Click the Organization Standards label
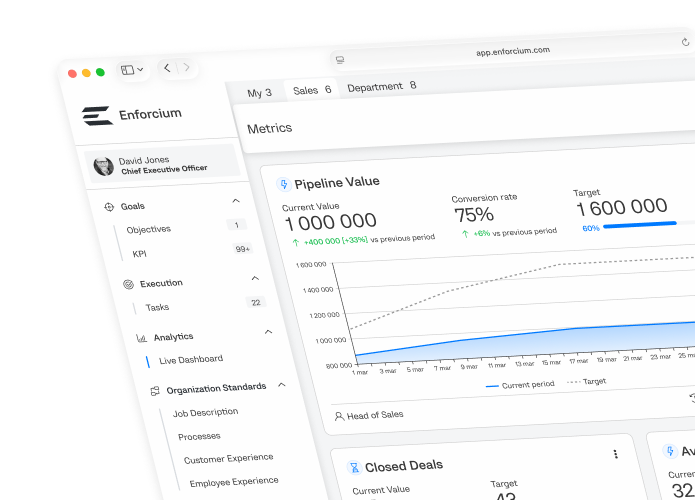 tap(216, 388)
